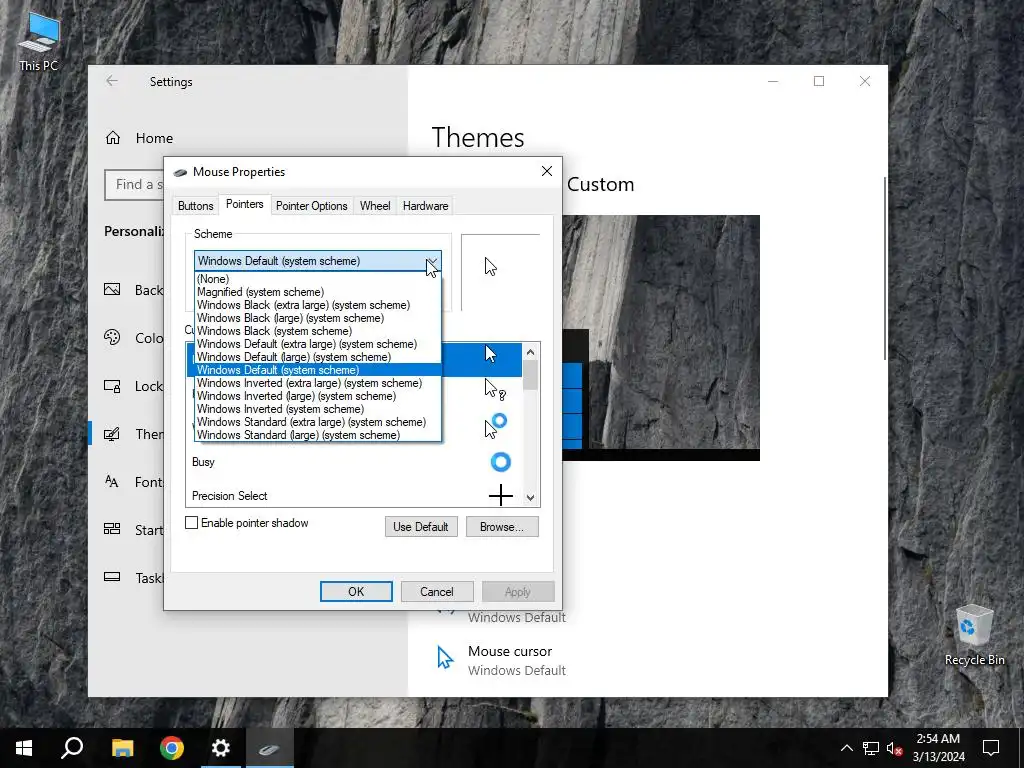Screen dimensions: 1024x768
Task: Click Settings window vertical scrollbar
Action: pyautogui.click(x=884, y=268)
